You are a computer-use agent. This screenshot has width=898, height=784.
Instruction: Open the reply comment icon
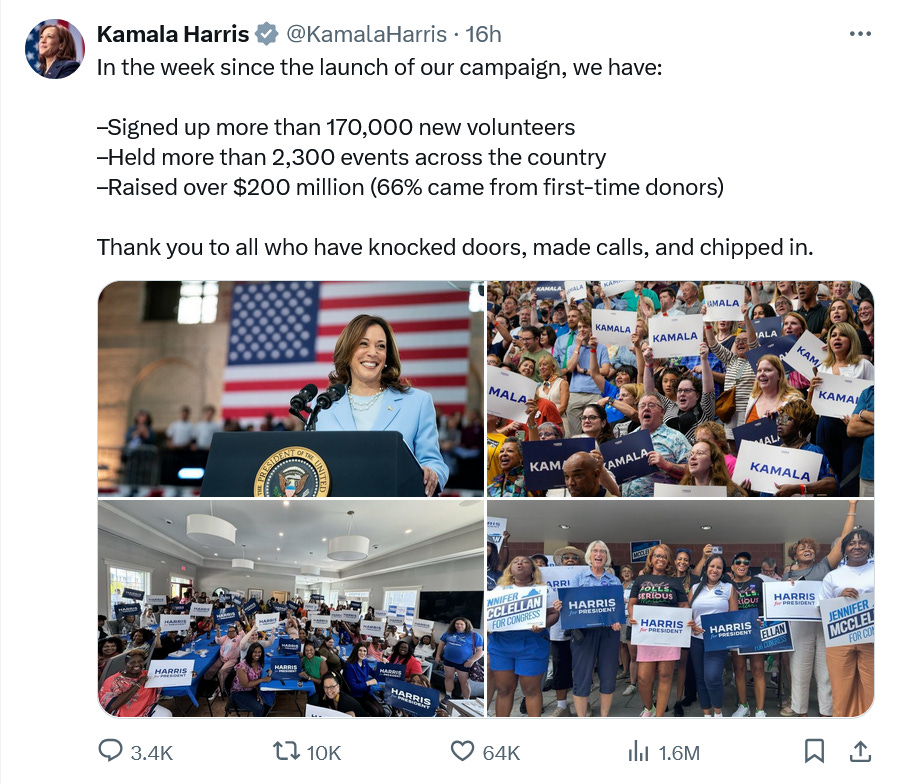[110, 751]
